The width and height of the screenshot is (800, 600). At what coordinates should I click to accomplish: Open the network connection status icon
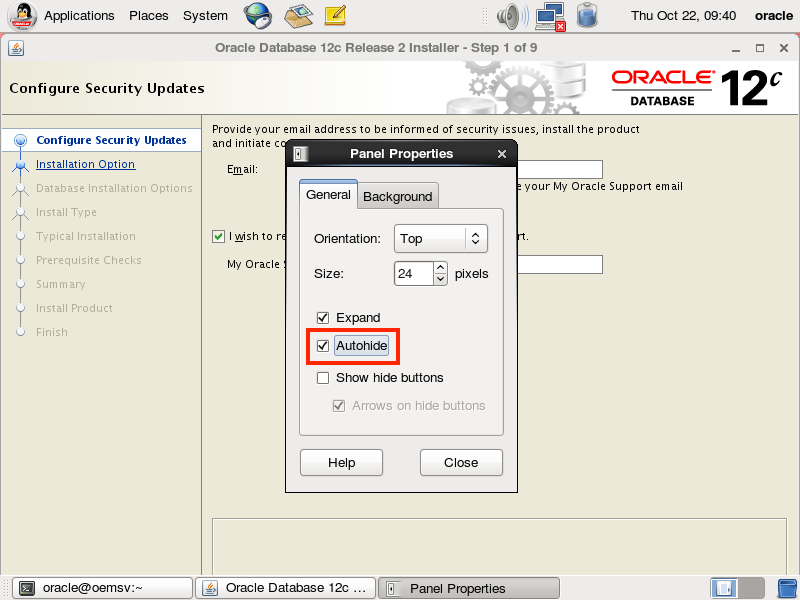pyautogui.click(x=550, y=16)
